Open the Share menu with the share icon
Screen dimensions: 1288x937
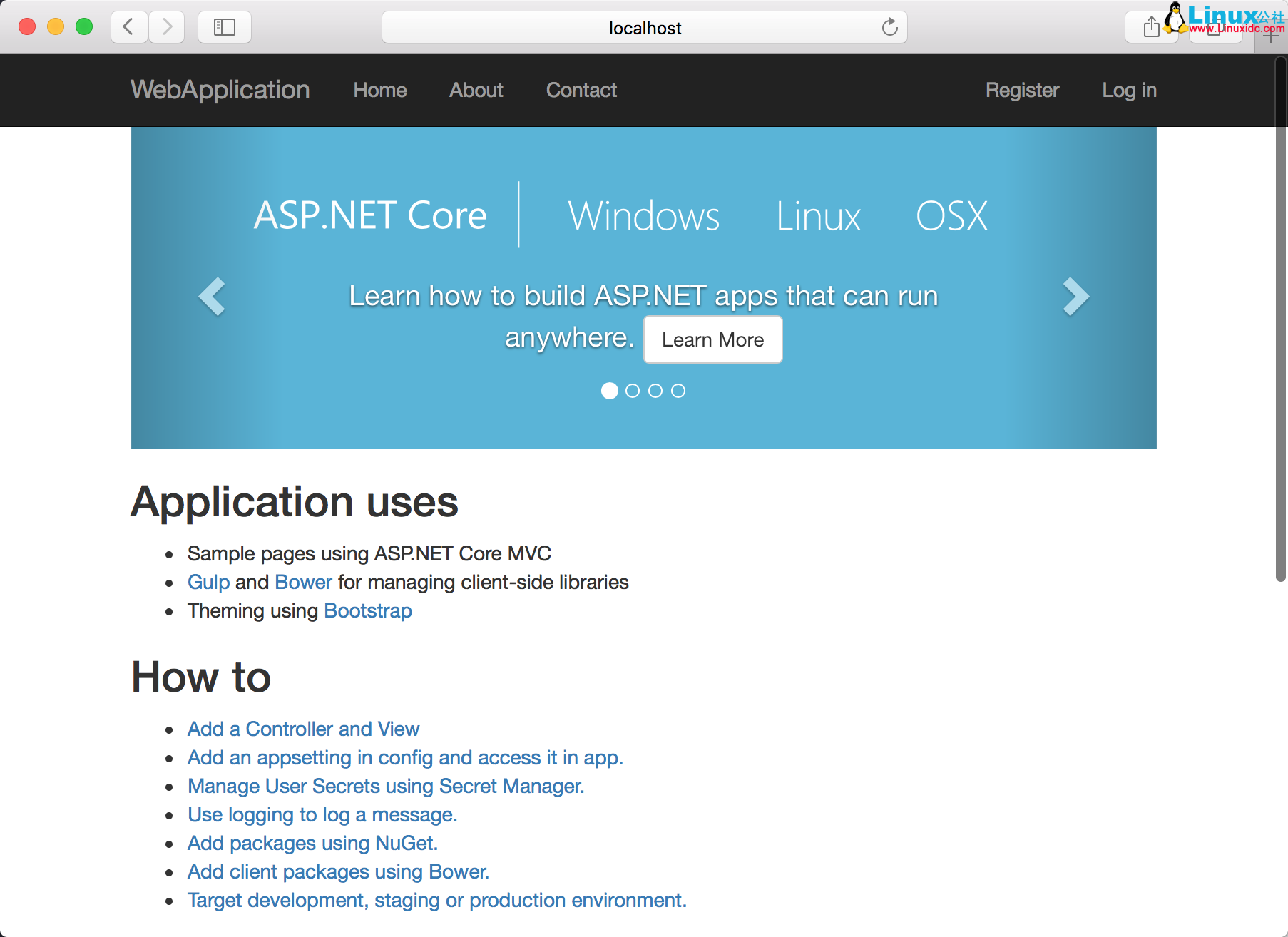[x=1151, y=27]
